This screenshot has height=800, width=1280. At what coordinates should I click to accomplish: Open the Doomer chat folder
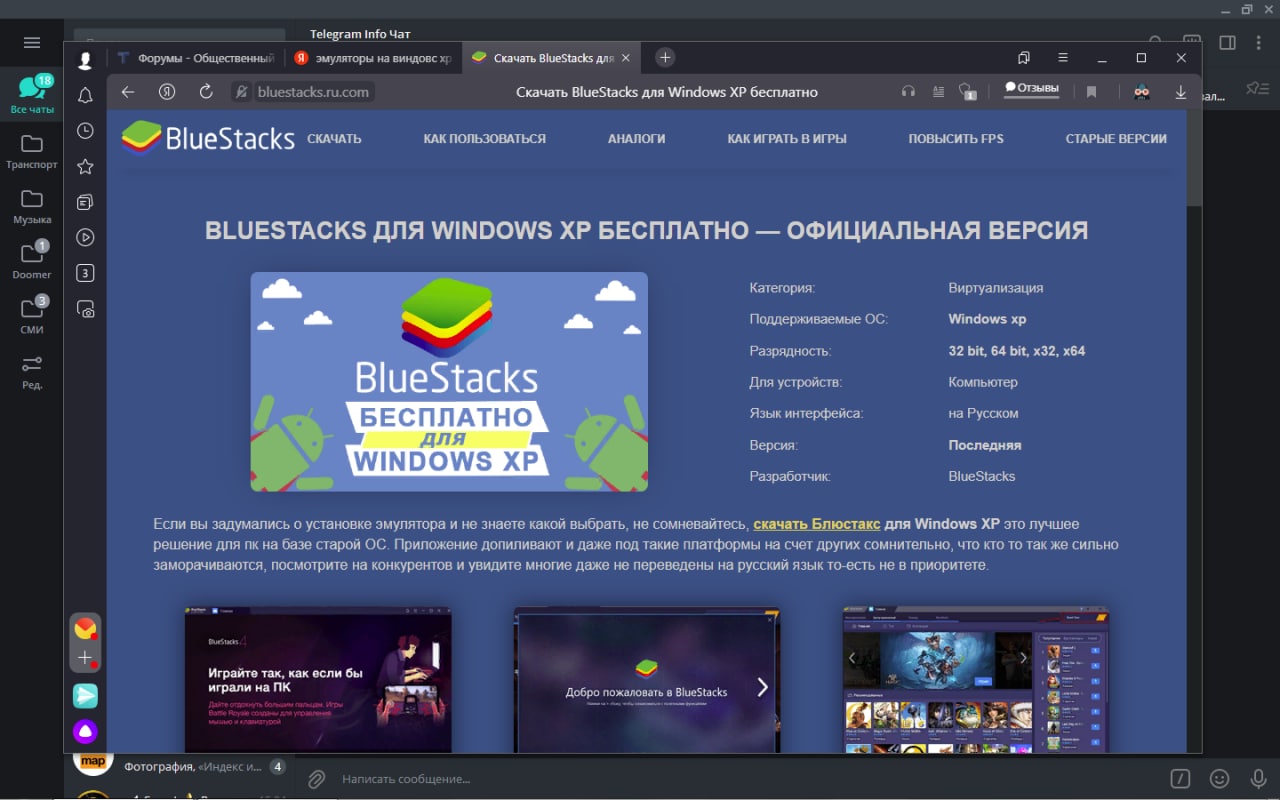(x=32, y=260)
